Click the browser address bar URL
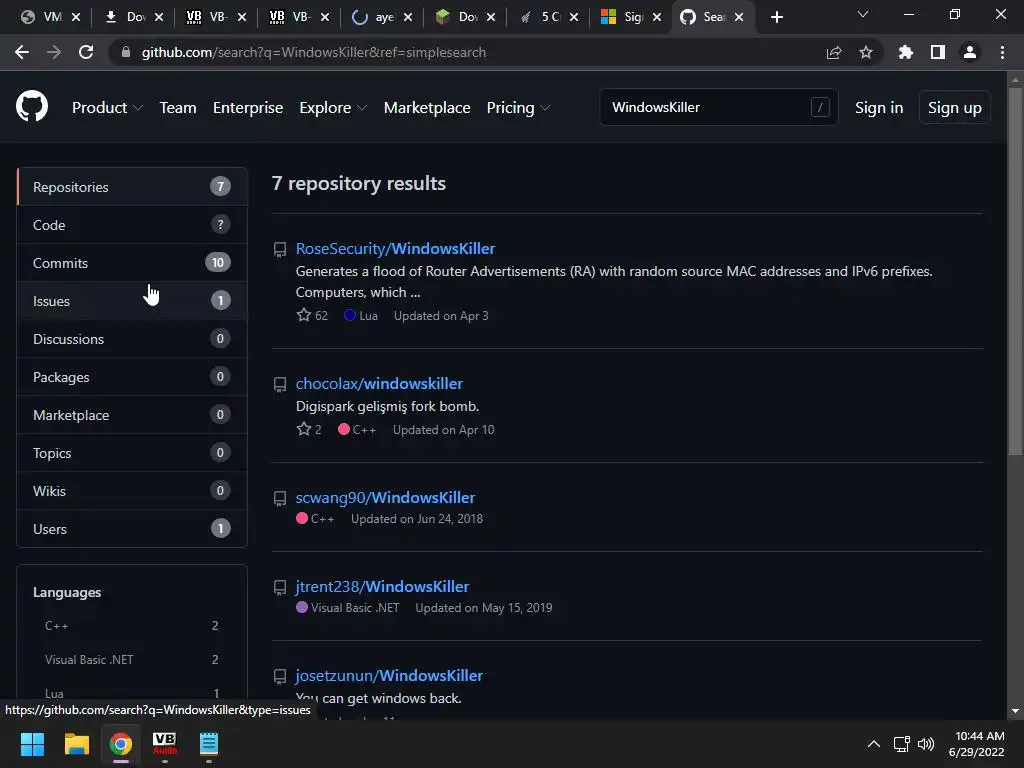Image resolution: width=1024 pixels, height=768 pixels. point(313,52)
